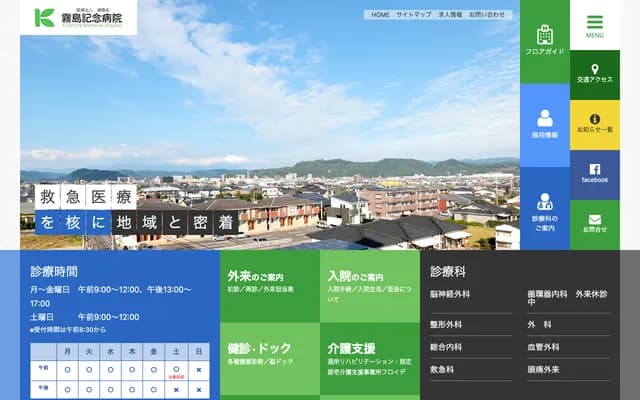Open the 外来のご案内 green tile

click(270, 282)
